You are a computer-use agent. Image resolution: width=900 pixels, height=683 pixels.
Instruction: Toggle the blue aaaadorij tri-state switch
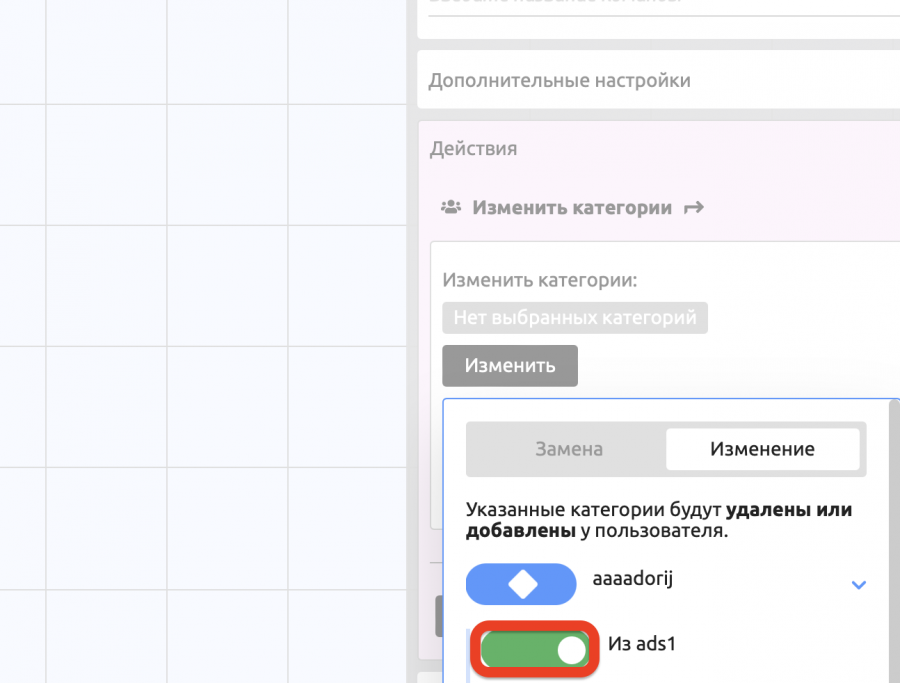[x=521, y=584]
